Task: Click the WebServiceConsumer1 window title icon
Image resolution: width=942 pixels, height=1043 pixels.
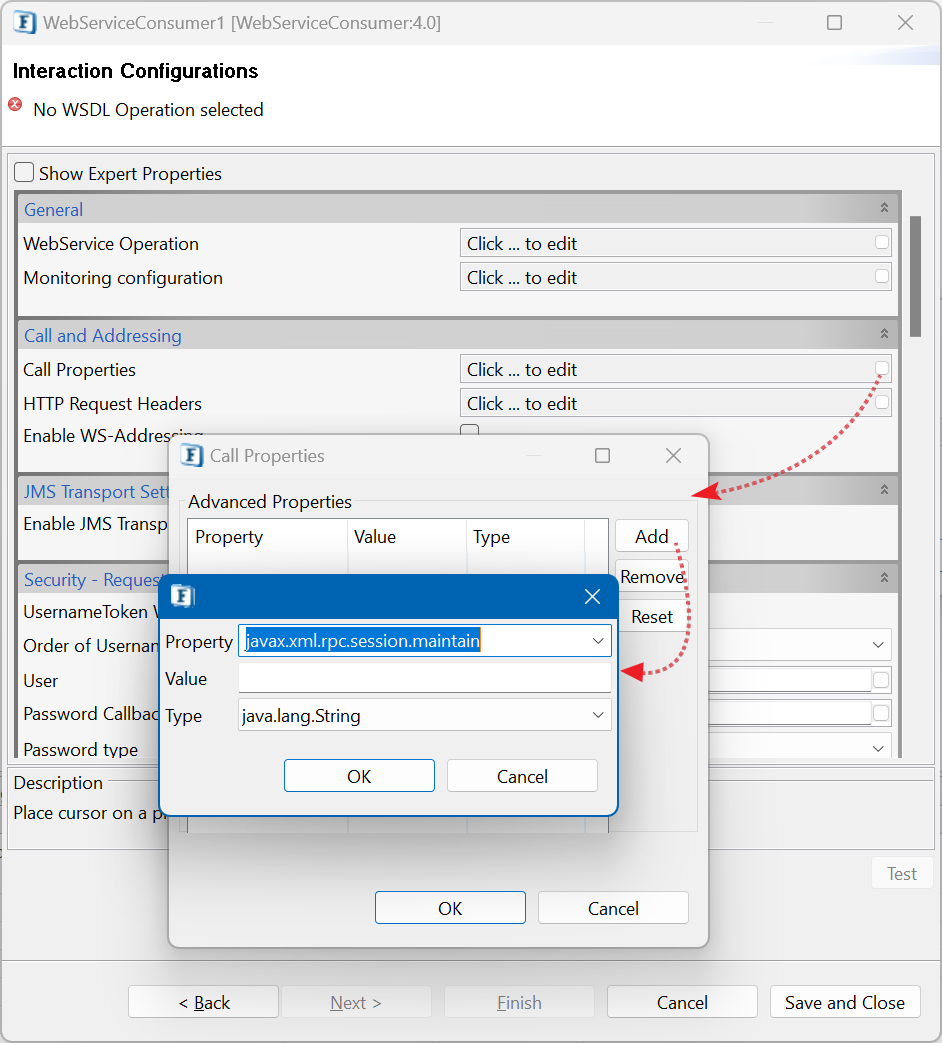Action: (x=25, y=23)
